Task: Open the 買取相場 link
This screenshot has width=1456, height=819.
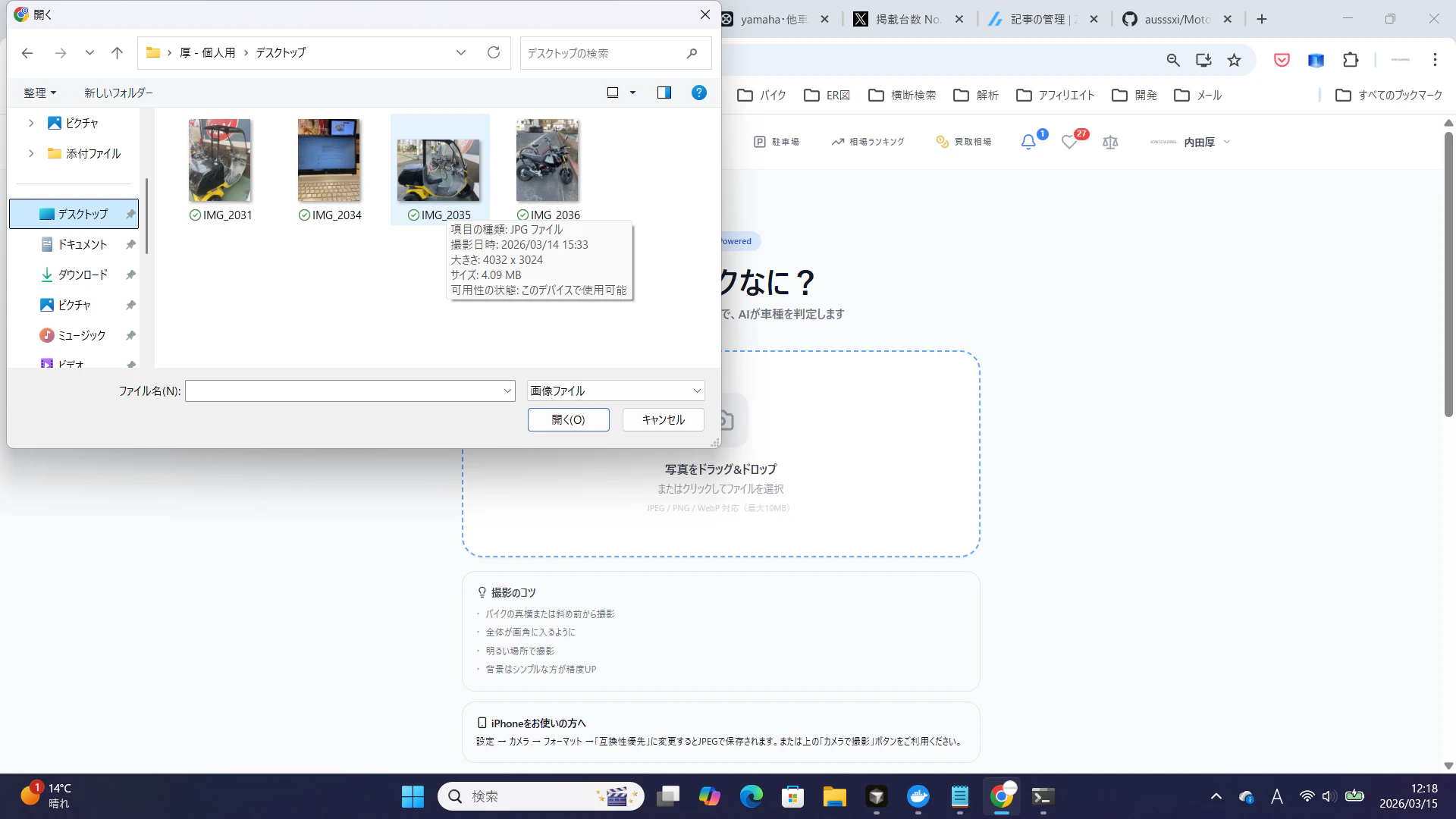Action: tap(964, 142)
